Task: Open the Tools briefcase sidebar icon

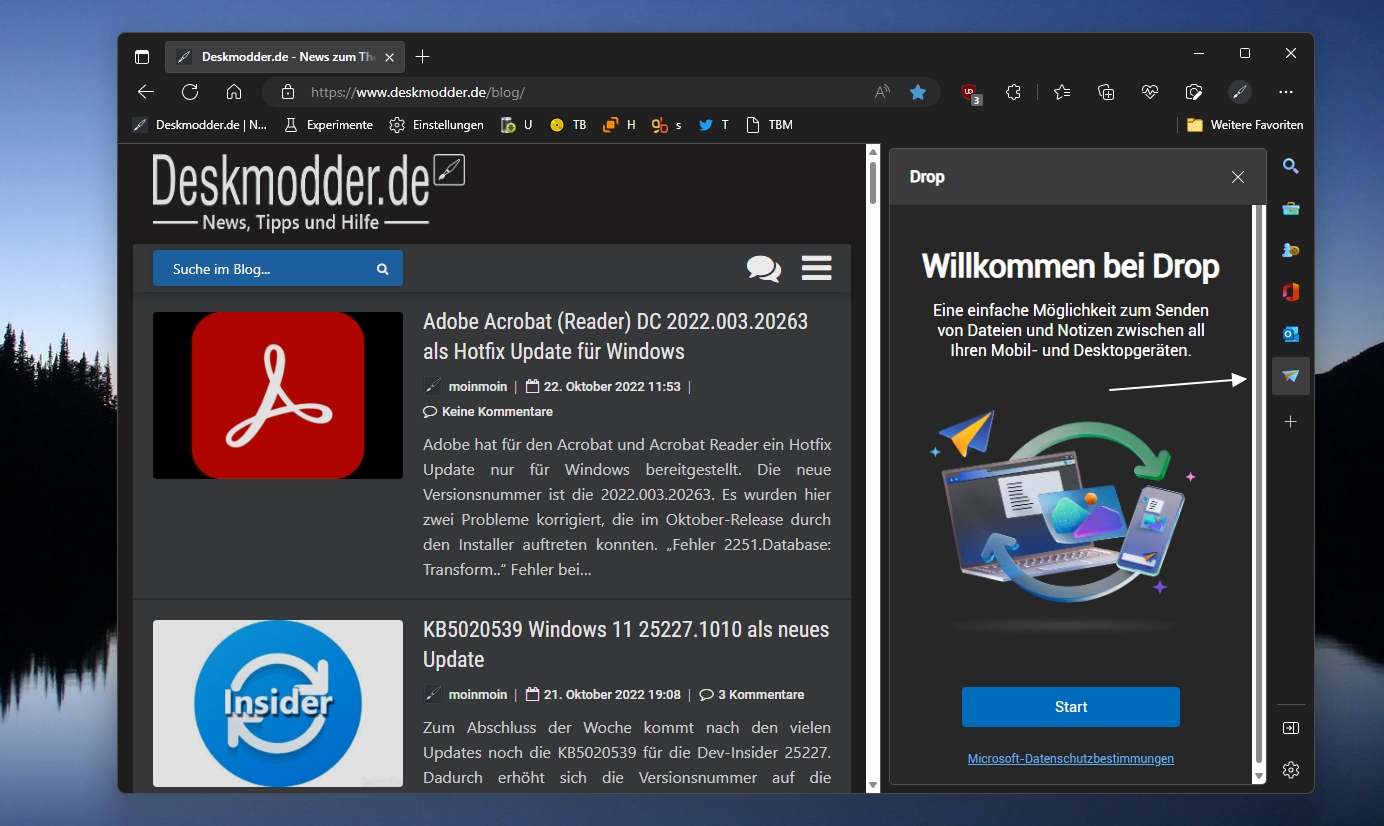Action: point(1291,208)
